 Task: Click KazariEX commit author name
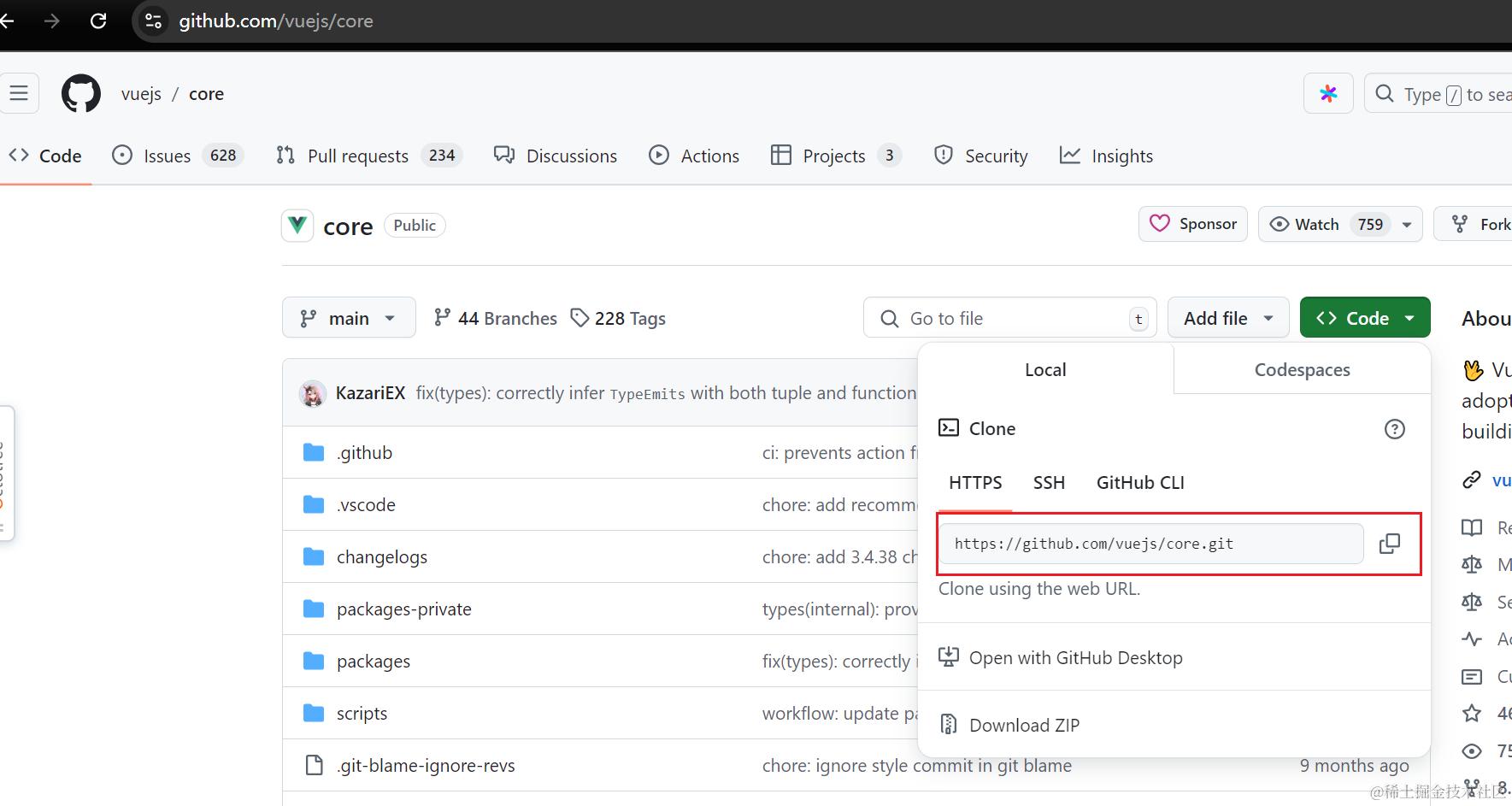[x=370, y=392]
